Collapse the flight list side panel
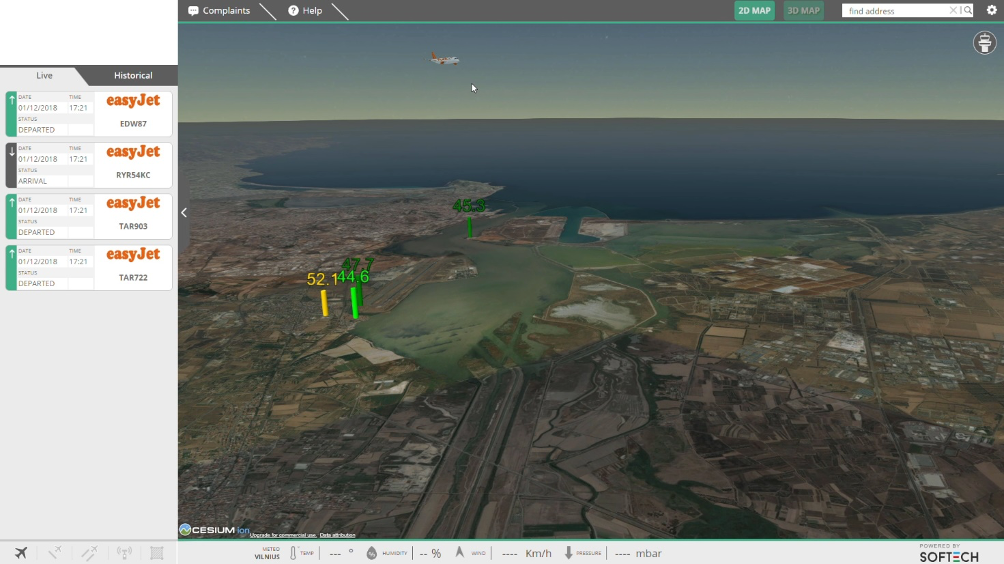The height and width of the screenshot is (564, 1004). (184, 212)
